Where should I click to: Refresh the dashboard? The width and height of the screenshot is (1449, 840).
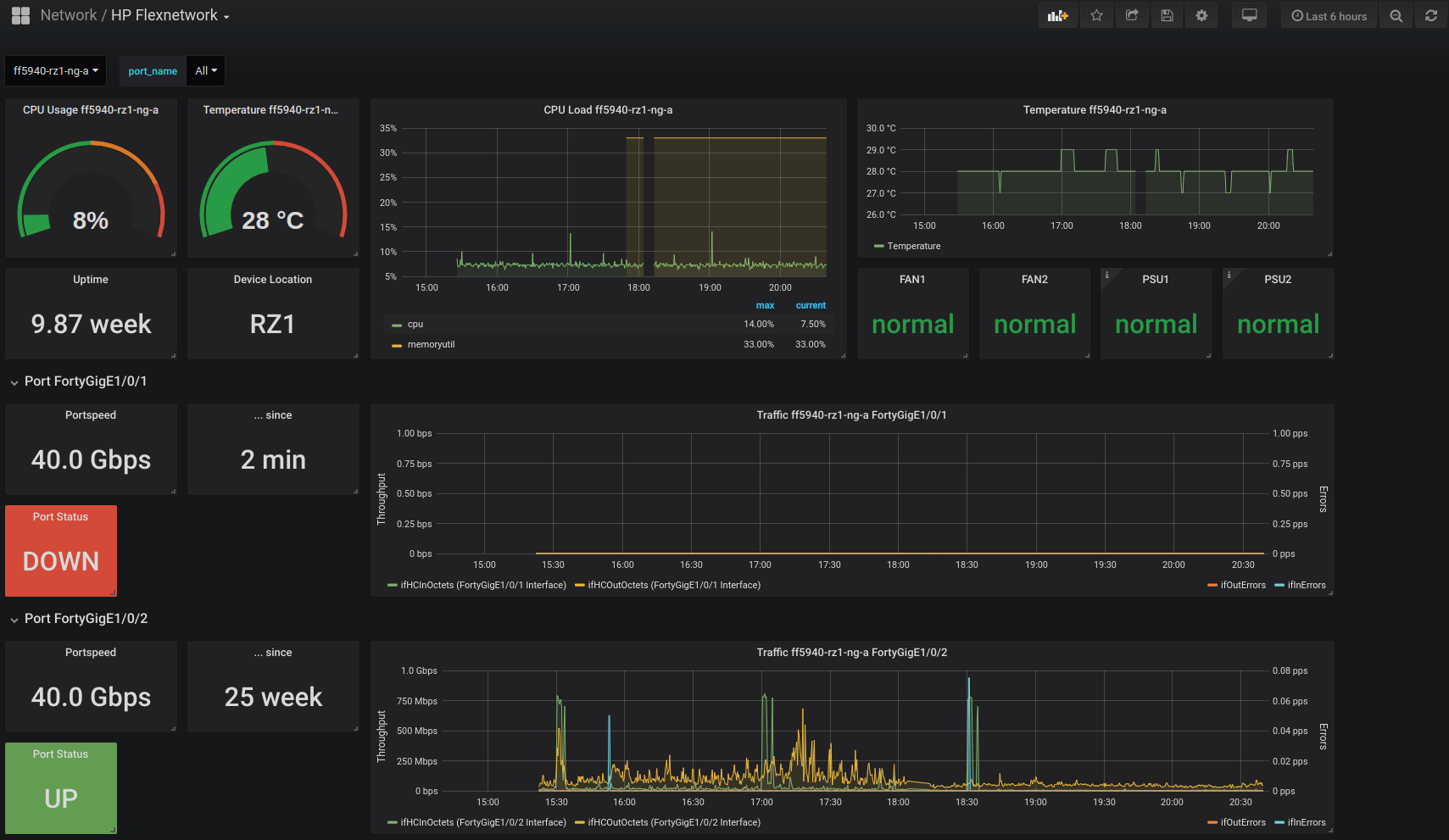[x=1431, y=15]
